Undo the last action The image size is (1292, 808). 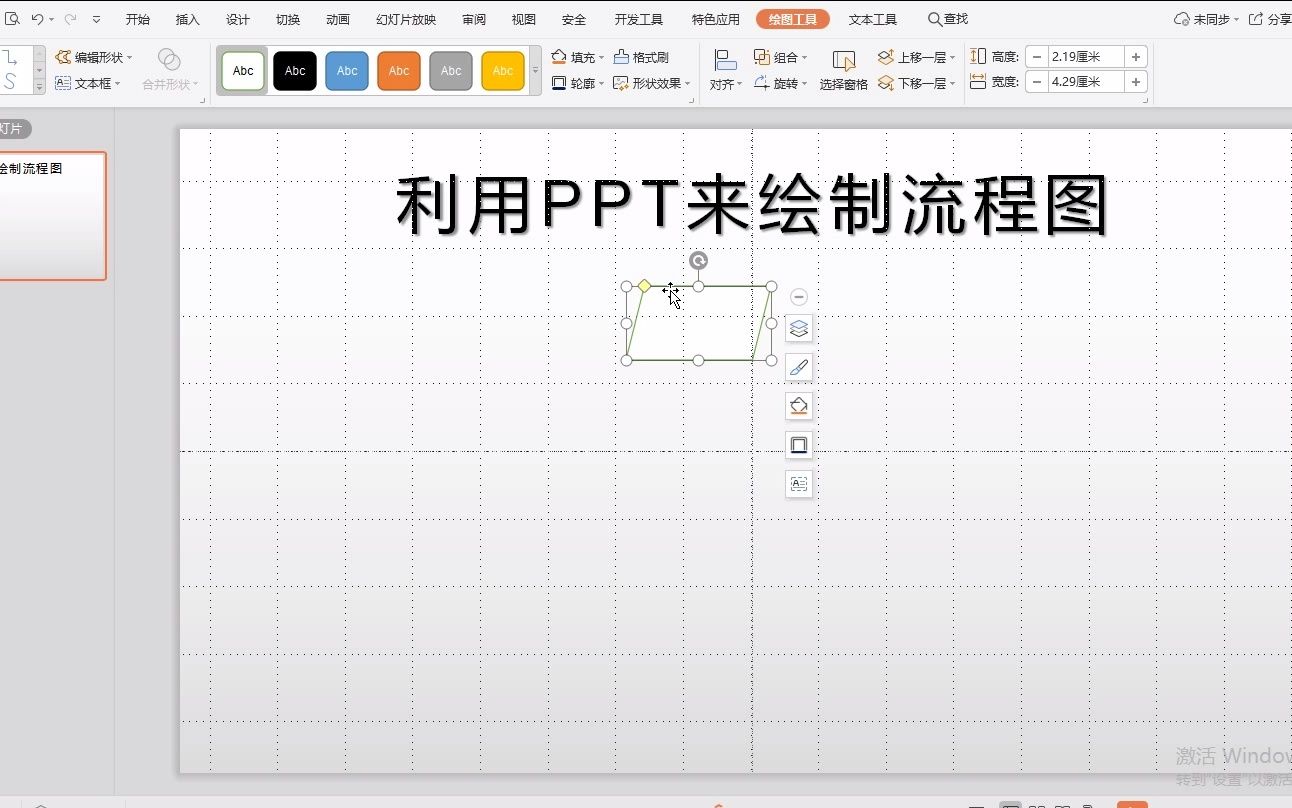pyautogui.click(x=37, y=19)
